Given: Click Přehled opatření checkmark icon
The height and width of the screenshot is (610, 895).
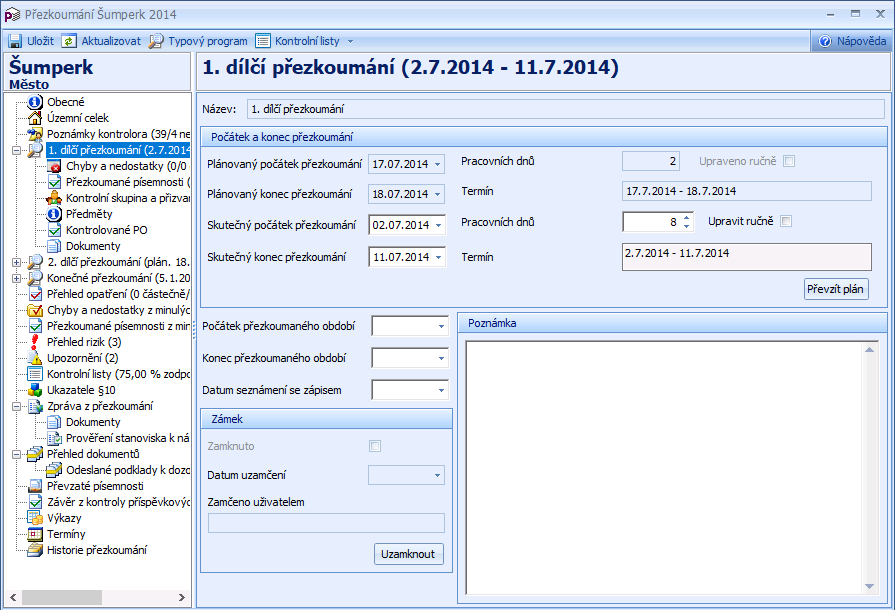Looking at the screenshot, I should point(35,294).
